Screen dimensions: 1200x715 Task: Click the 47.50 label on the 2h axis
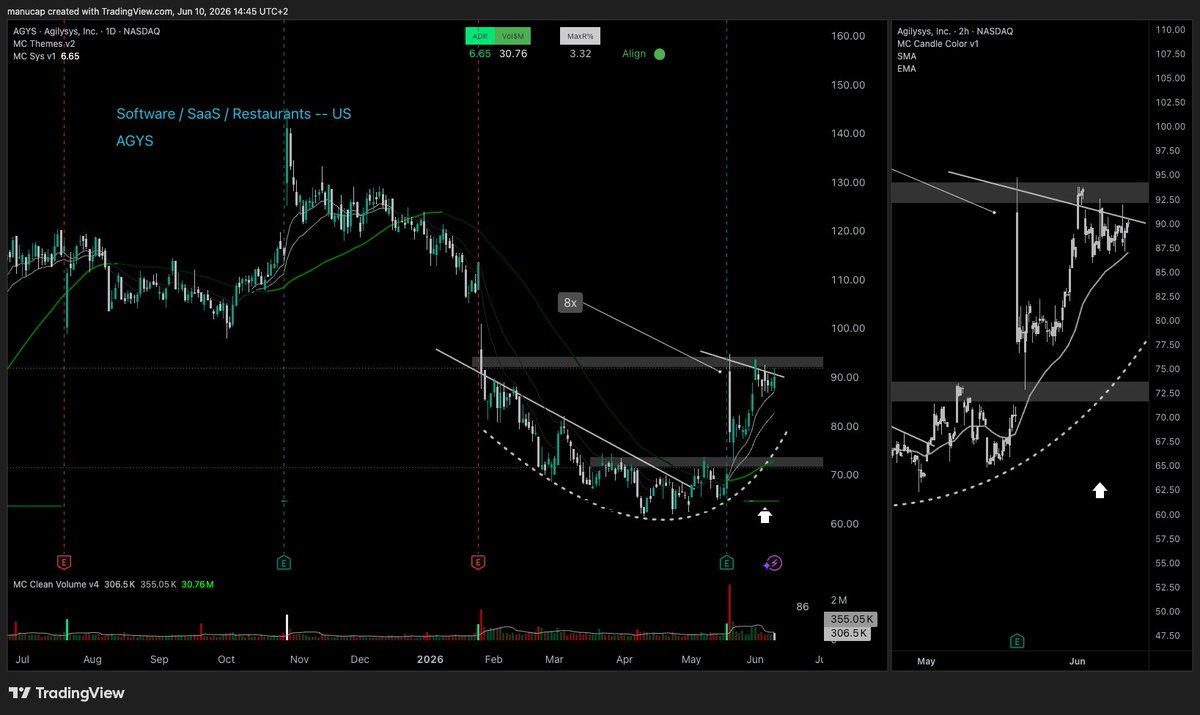1169,635
